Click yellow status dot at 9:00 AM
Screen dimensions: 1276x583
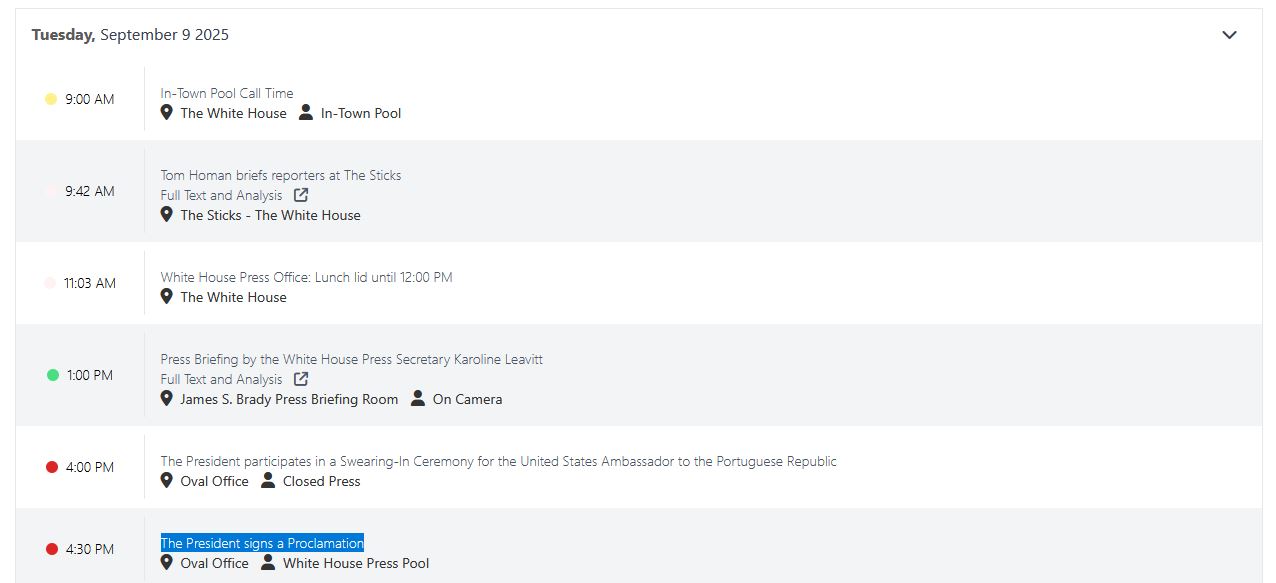tap(51, 99)
